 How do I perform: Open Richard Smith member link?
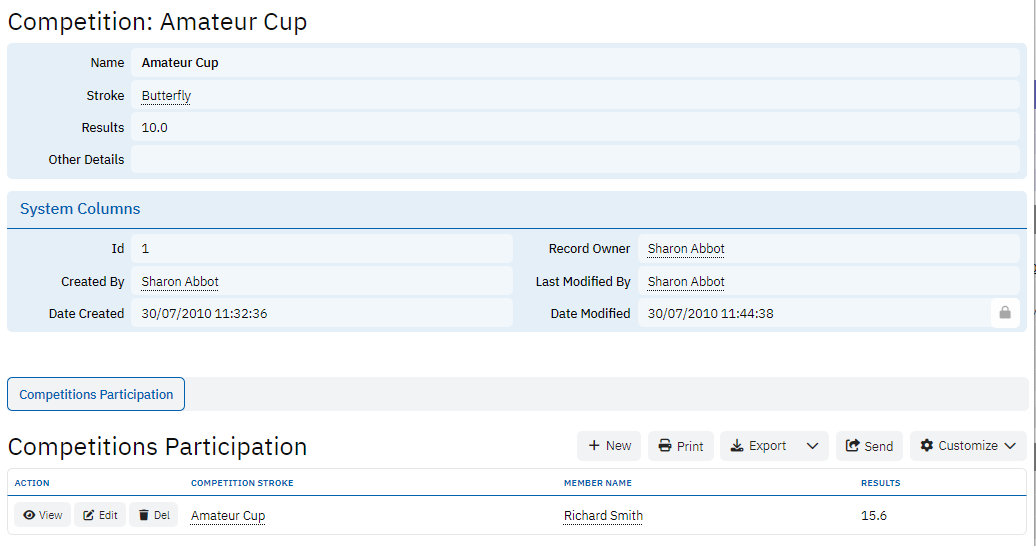[603, 516]
